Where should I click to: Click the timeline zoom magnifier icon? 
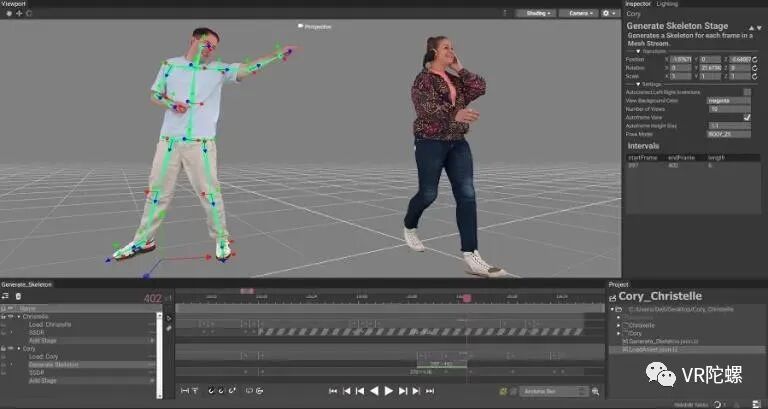point(595,391)
